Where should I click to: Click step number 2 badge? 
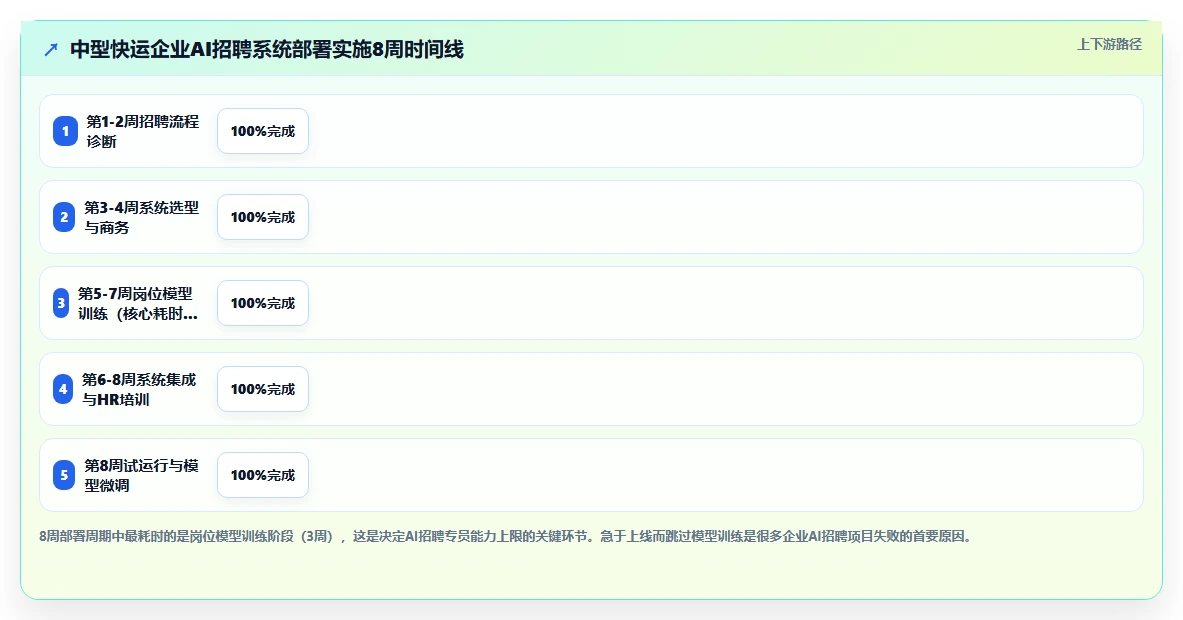click(64, 217)
